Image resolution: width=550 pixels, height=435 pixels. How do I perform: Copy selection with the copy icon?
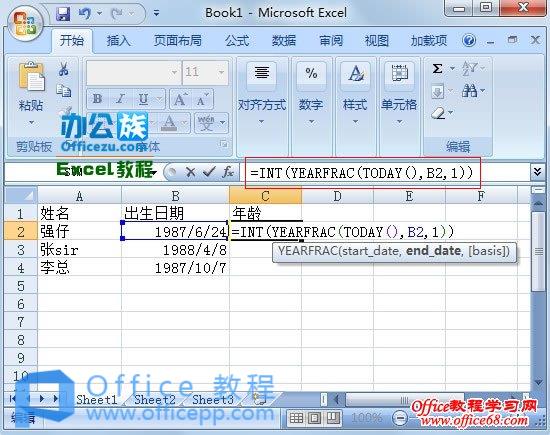click(63, 90)
